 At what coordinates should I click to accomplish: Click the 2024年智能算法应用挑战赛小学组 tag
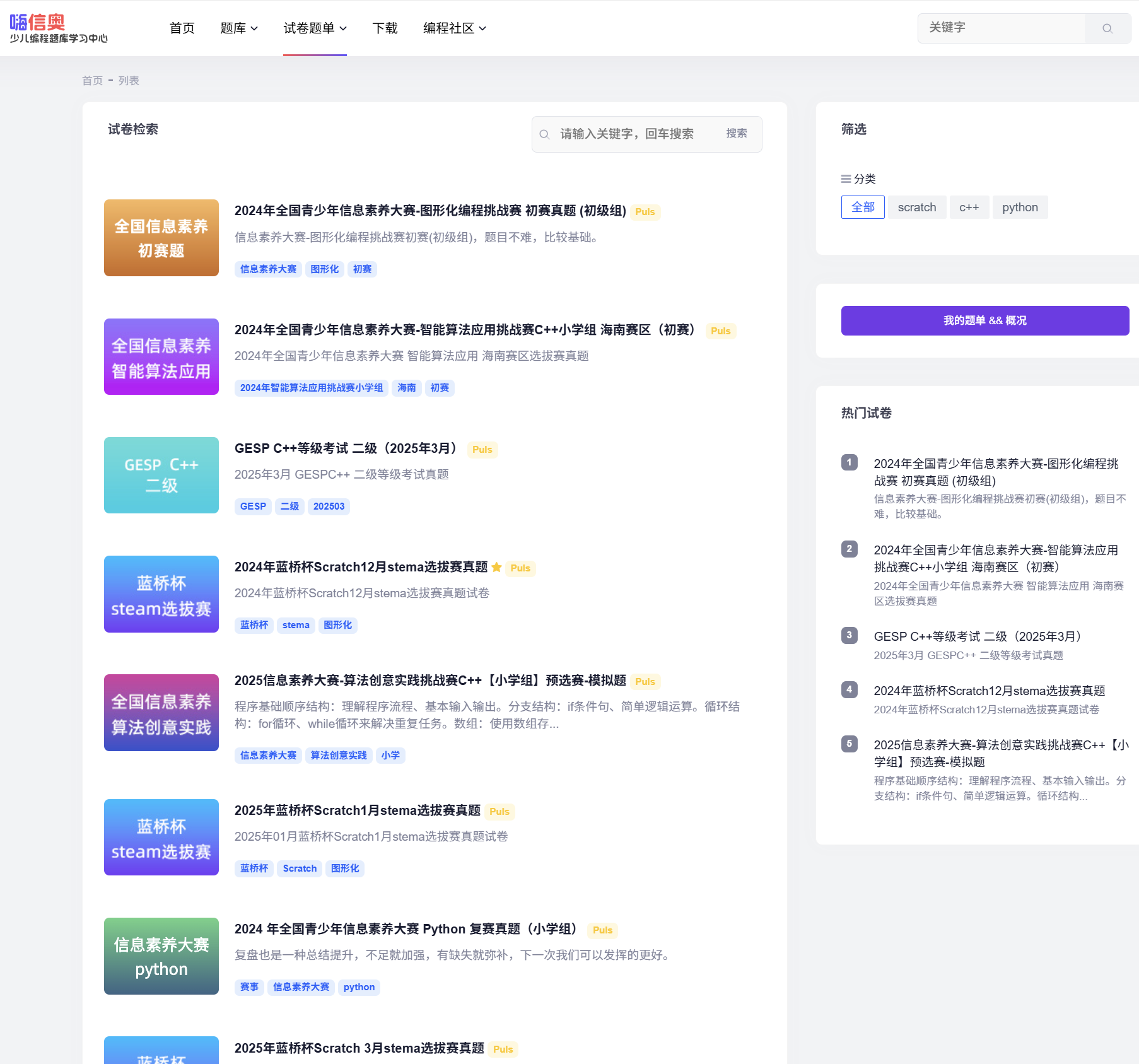tap(312, 388)
